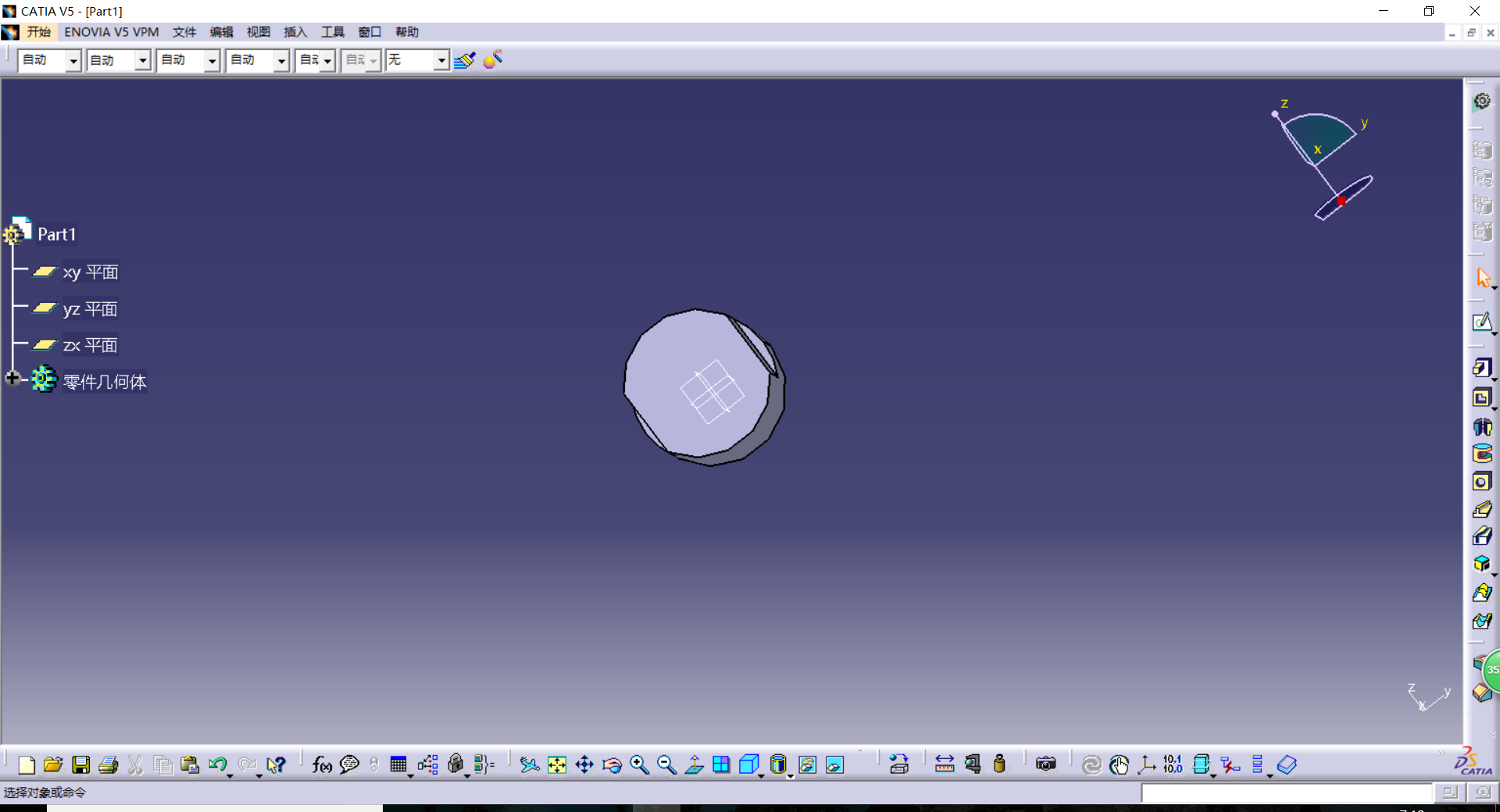Create a new document with the New icon
This screenshot has width=1500, height=812.
click(x=26, y=764)
